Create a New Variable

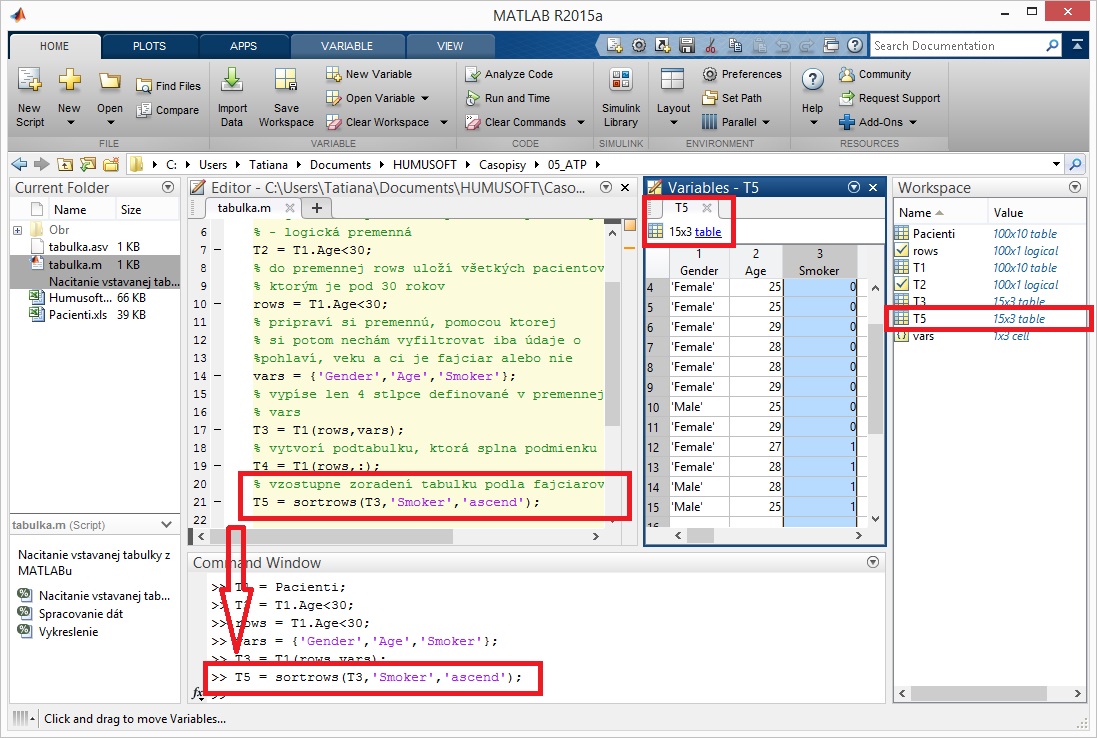click(x=369, y=74)
